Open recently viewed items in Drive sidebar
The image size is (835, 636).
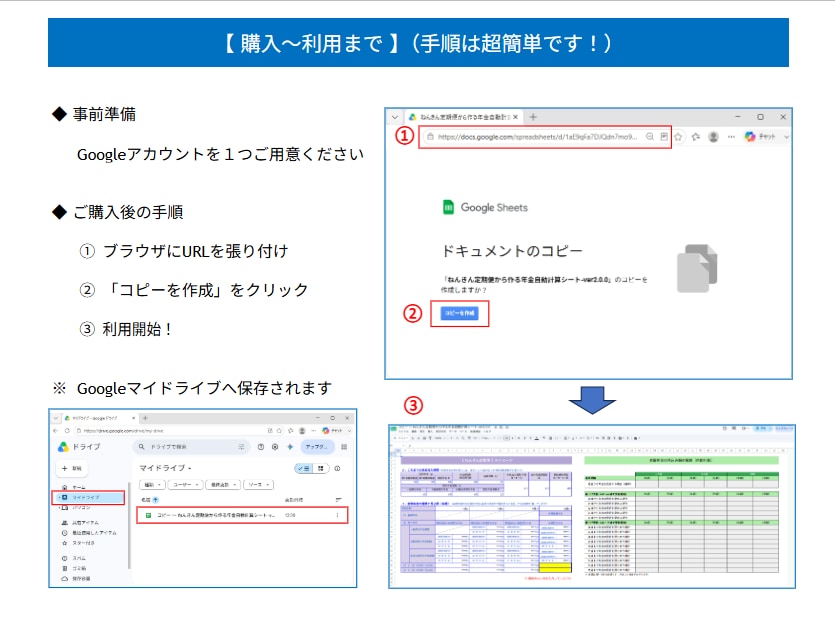(x=89, y=533)
